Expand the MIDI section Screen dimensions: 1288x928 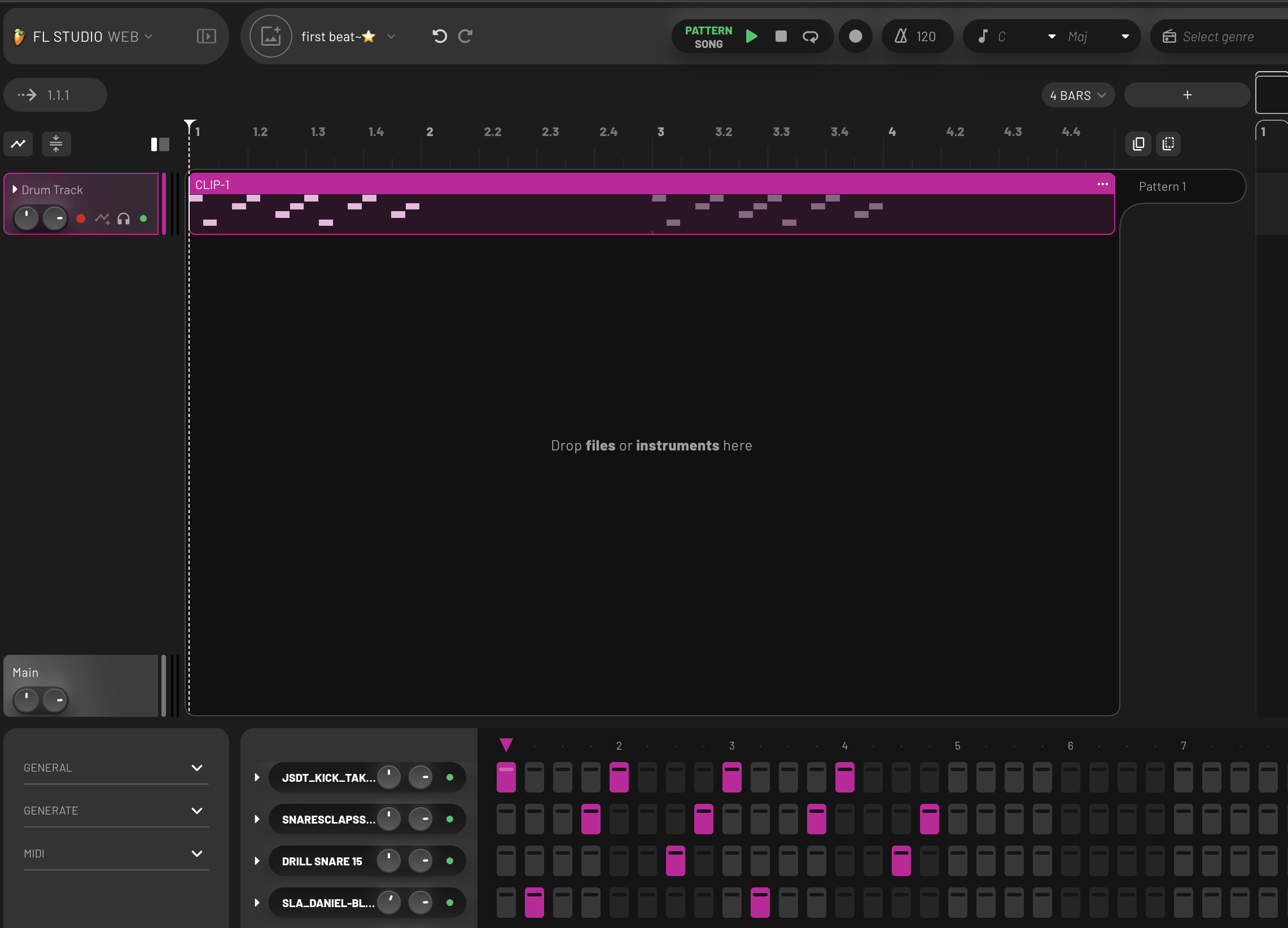[116, 853]
